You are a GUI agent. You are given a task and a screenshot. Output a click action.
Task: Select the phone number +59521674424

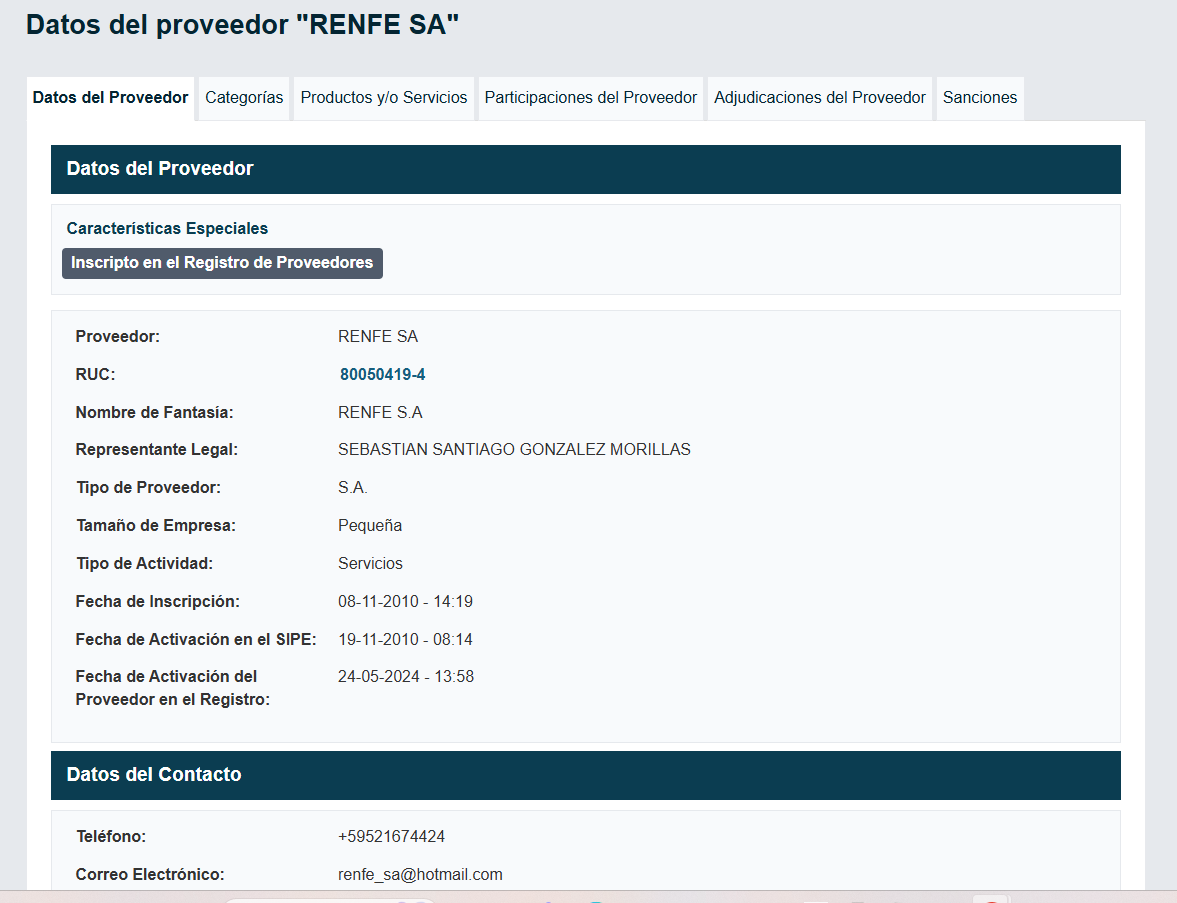[x=391, y=836]
